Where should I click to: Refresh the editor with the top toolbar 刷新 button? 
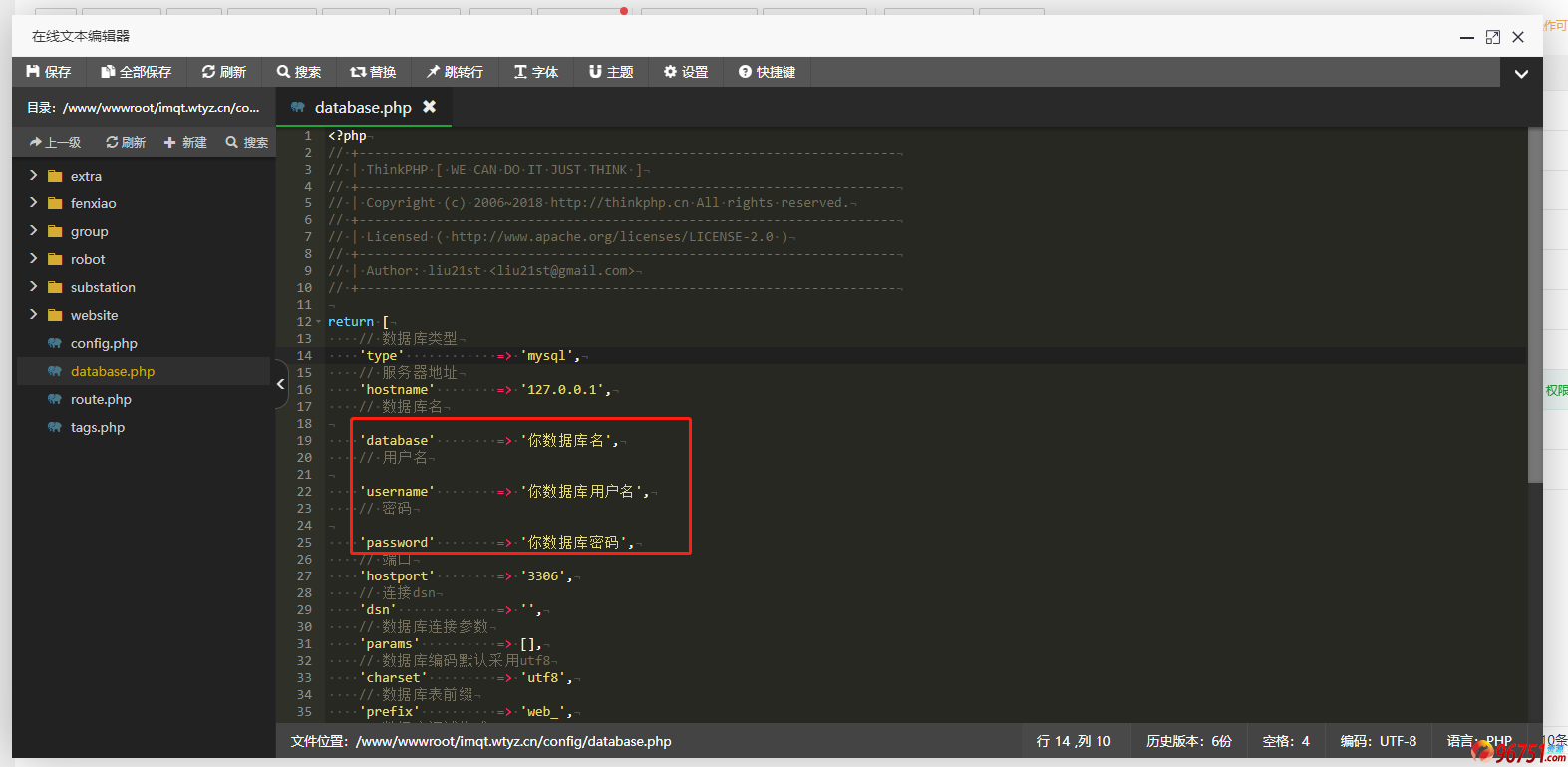coord(223,72)
